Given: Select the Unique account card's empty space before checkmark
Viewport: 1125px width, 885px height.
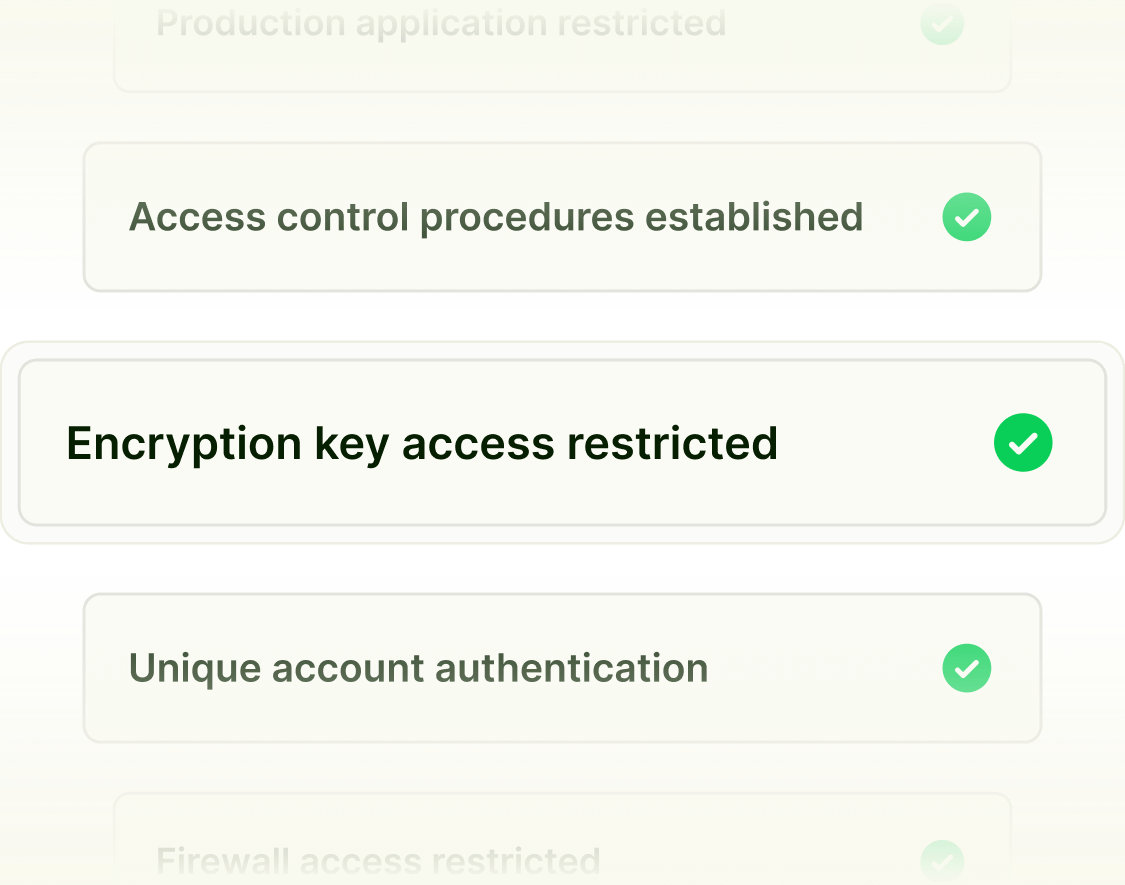Looking at the screenshot, I should pyautogui.click(x=825, y=668).
